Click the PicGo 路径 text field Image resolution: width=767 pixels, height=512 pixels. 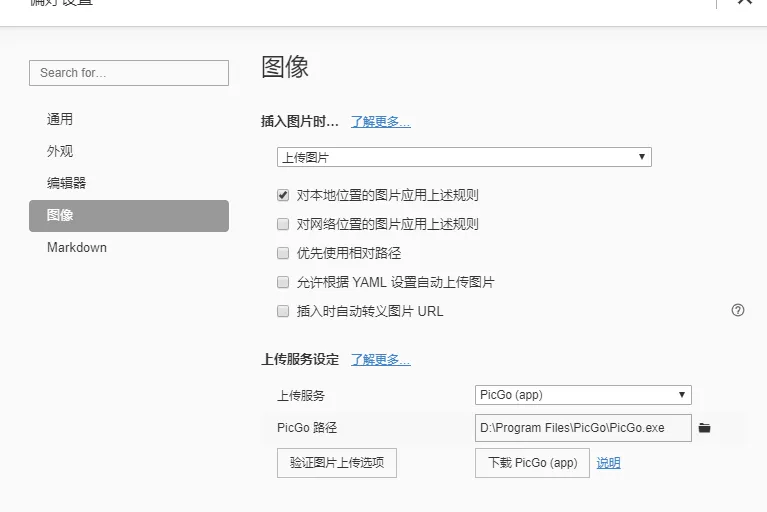(x=583, y=428)
